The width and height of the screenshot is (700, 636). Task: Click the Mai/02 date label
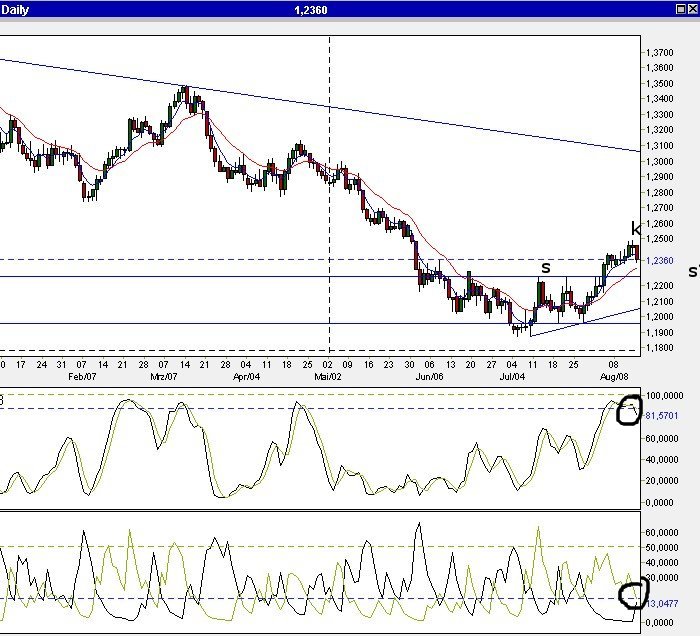pos(328,377)
